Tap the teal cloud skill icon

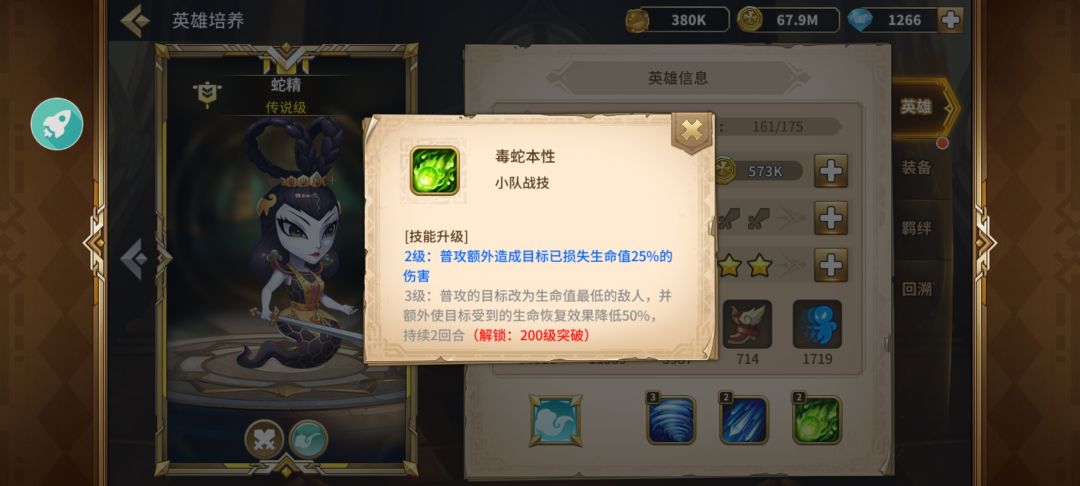(x=555, y=420)
